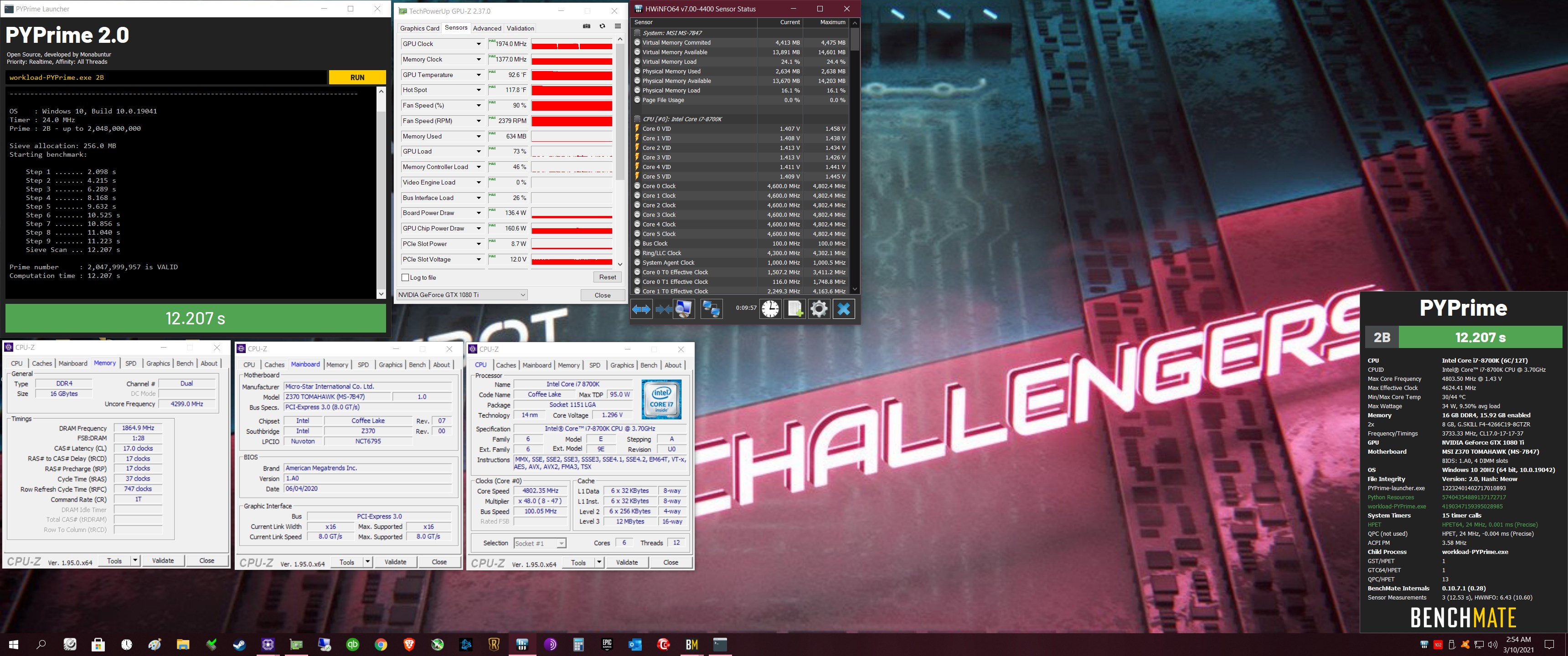
Task: Open Board Power Draw sensor dropdown
Action: (479, 213)
